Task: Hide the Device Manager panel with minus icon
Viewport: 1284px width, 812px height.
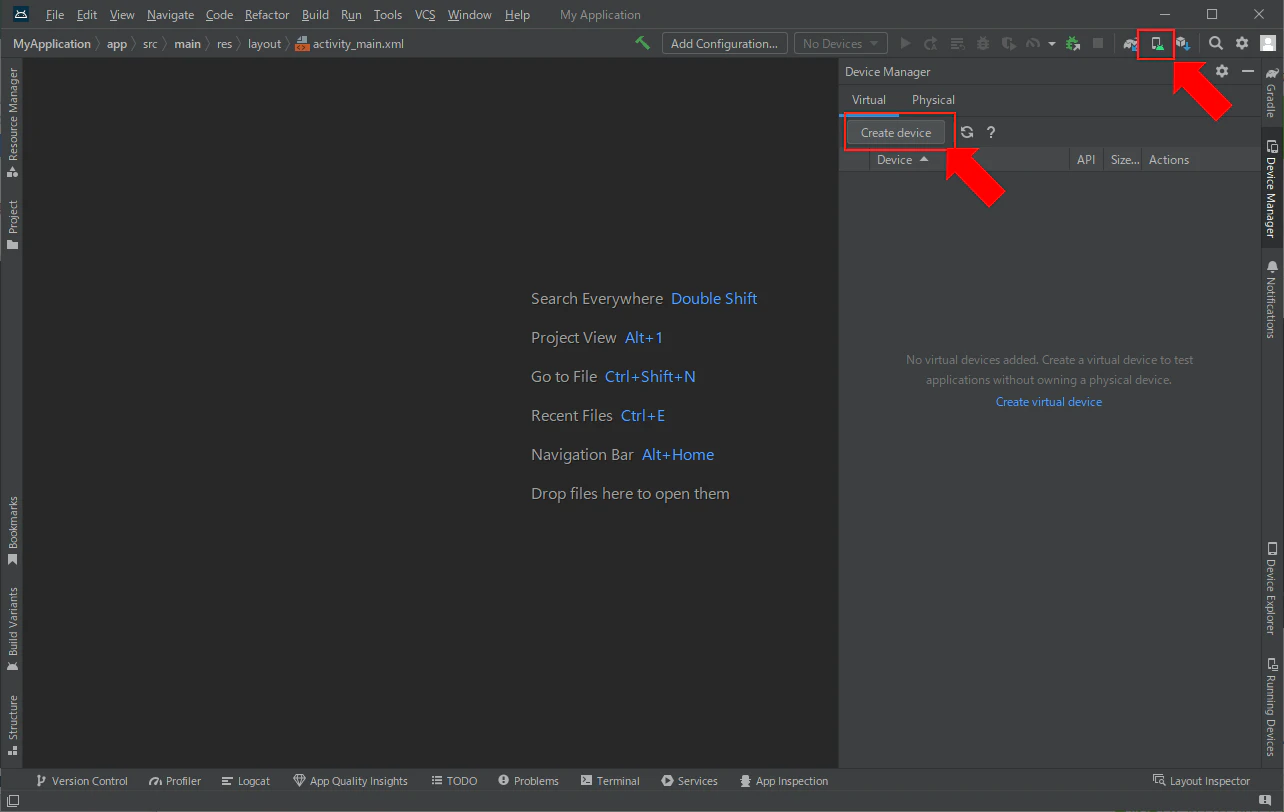Action: 1248,71
